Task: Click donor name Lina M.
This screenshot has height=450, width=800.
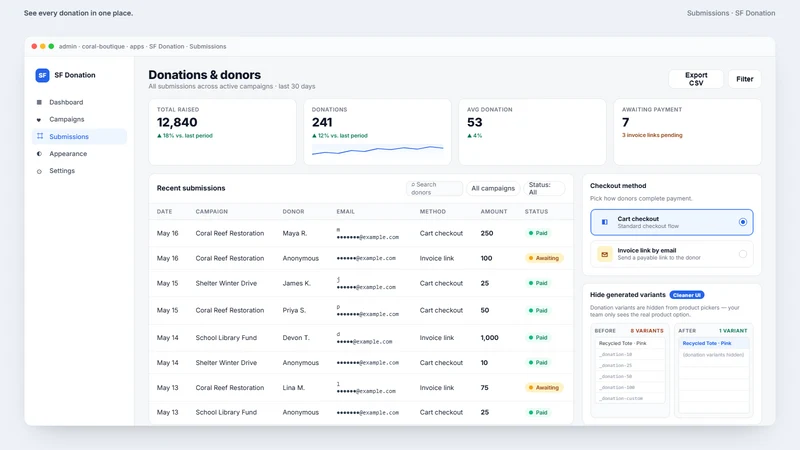Action: [x=294, y=388]
